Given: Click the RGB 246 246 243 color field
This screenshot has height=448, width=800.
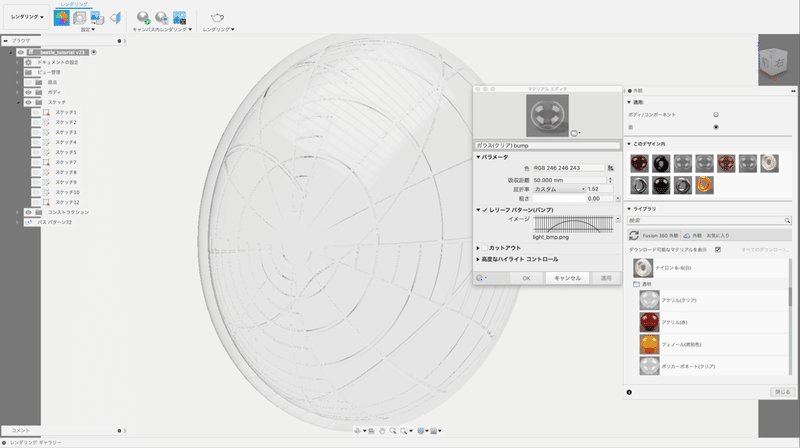Looking at the screenshot, I should (568, 168).
